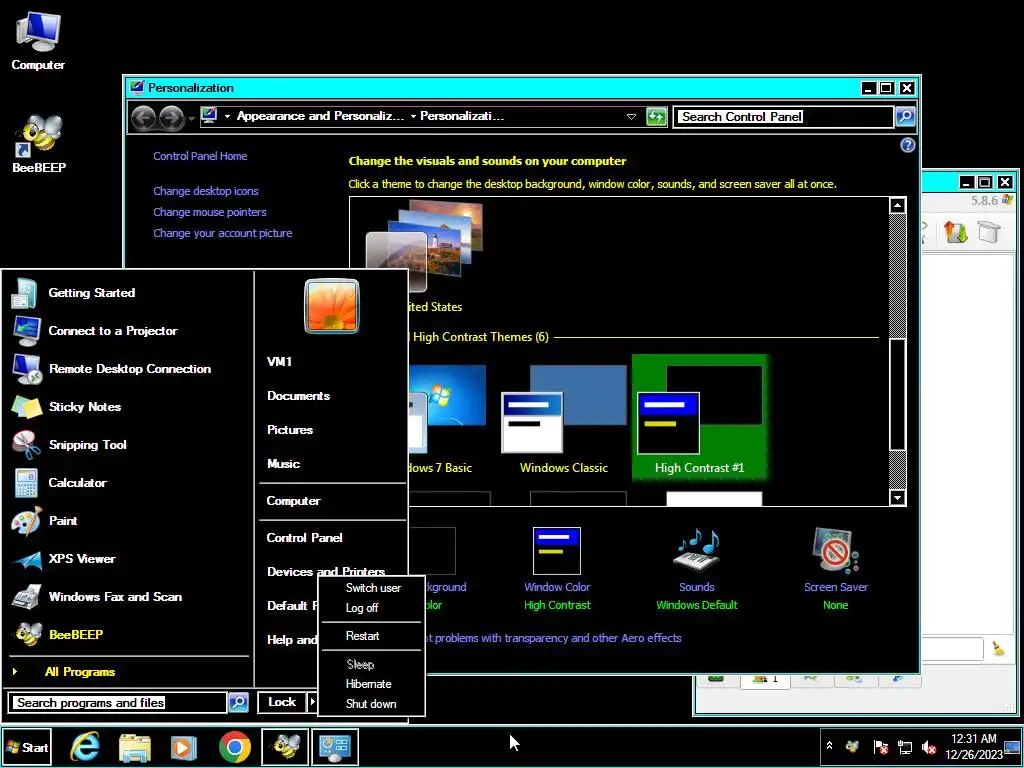This screenshot has height=768, width=1024.
Task: Open Internet Explorer from the taskbar
Action: pos(85,746)
